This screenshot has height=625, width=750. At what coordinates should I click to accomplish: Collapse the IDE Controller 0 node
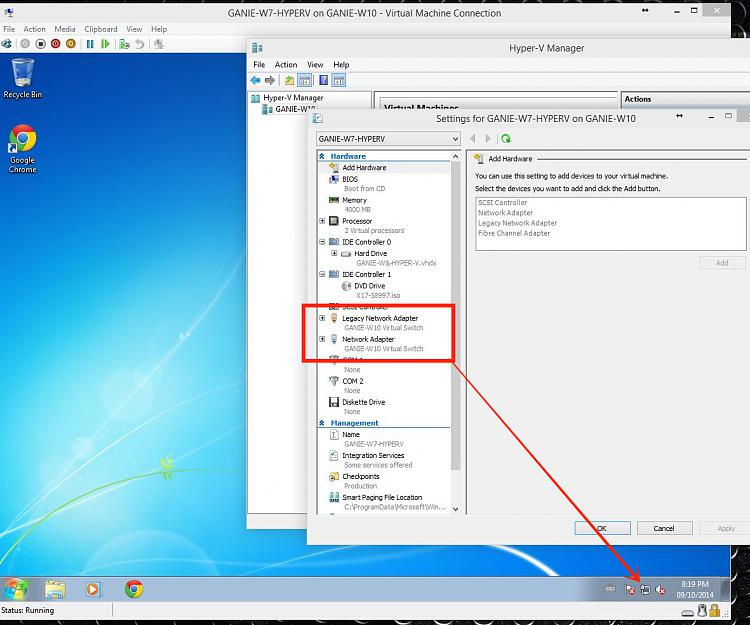(322, 242)
